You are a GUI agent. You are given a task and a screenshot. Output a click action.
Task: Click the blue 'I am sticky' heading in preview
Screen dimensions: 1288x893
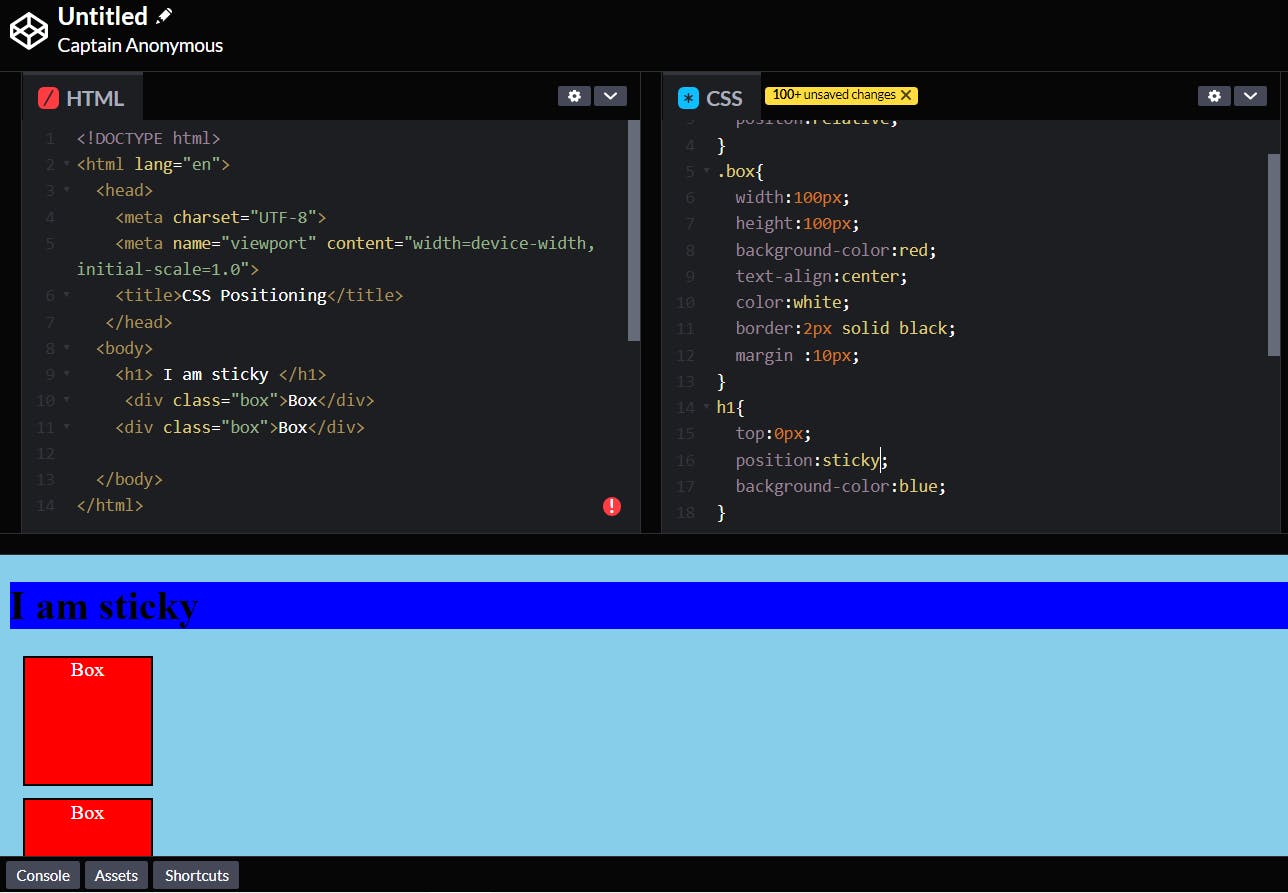648,605
